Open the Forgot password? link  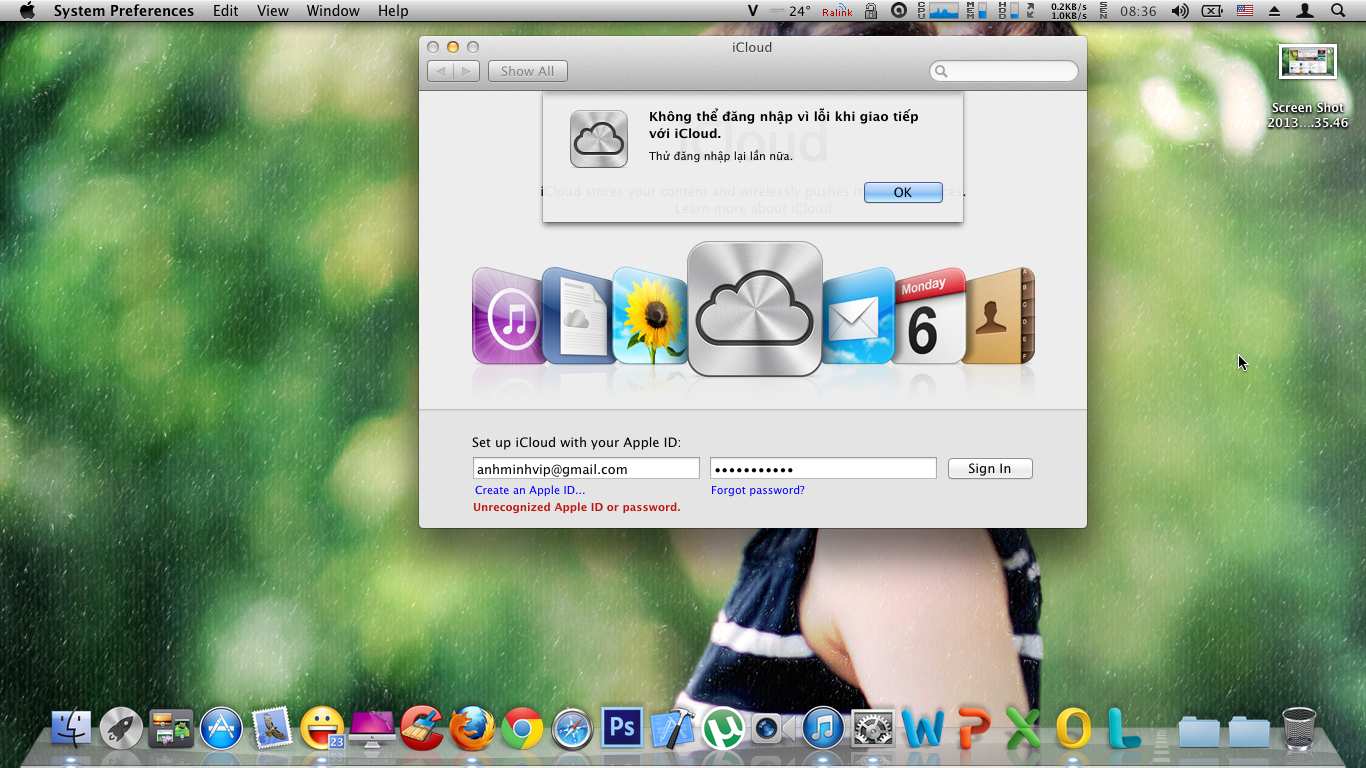(758, 490)
